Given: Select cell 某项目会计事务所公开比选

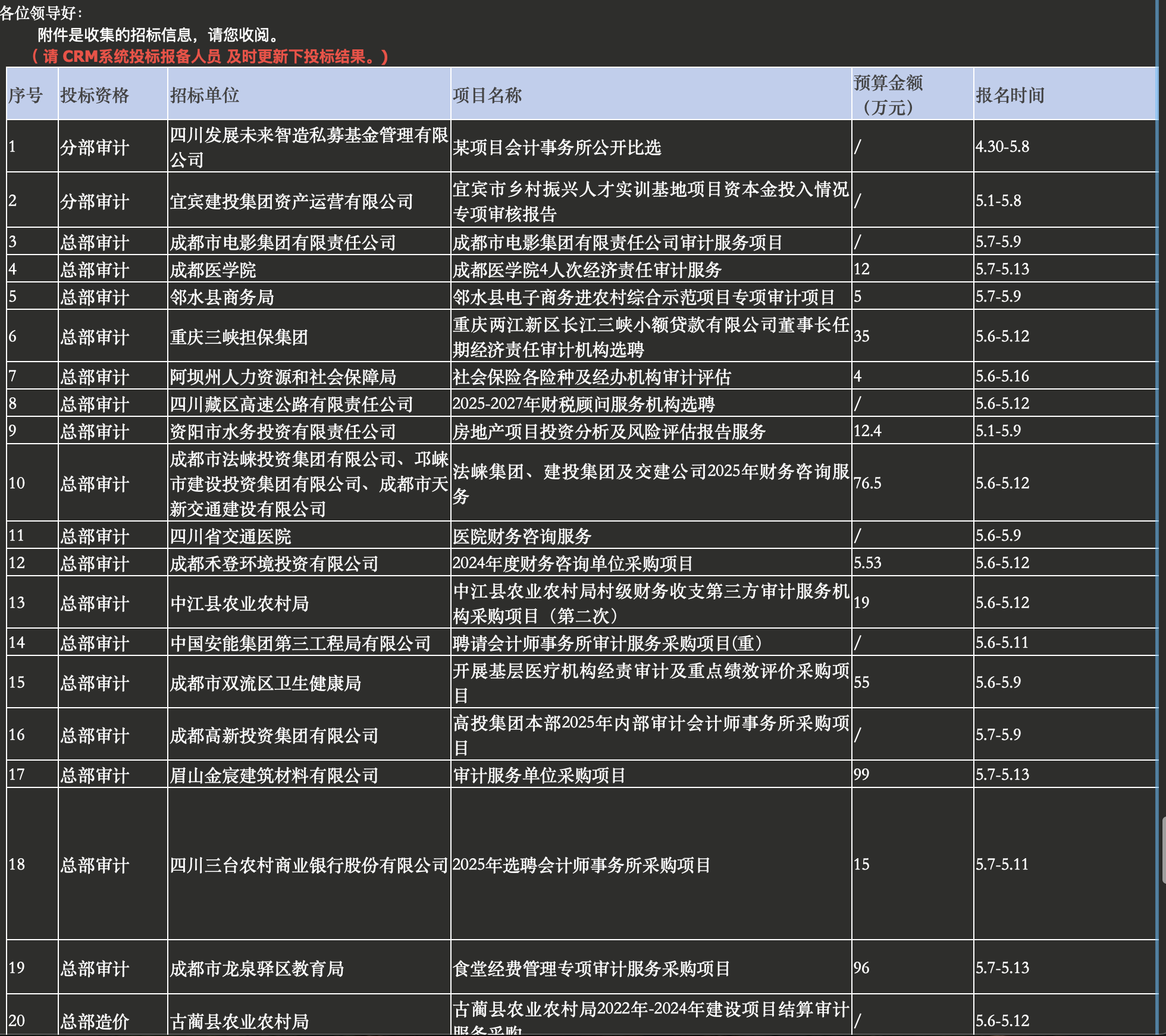Looking at the screenshot, I should (x=651, y=146).
